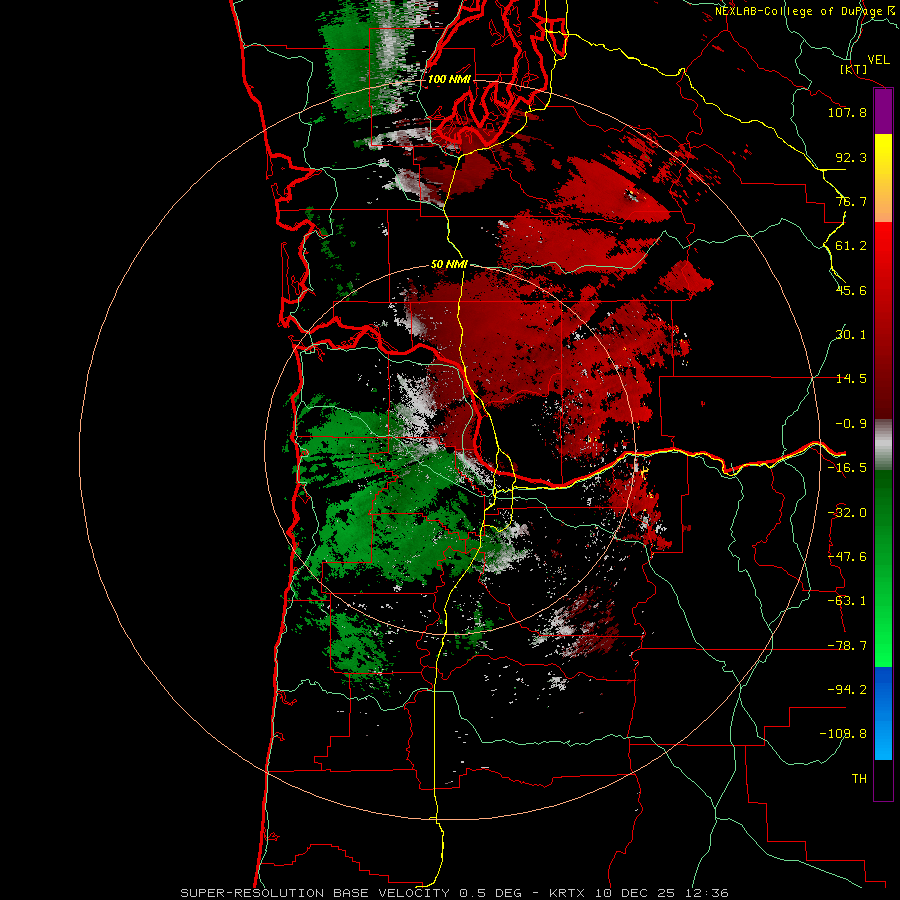Image resolution: width=900 pixels, height=900 pixels.
Task: Click the -109.8 velocity scale value
Action: point(843,734)
